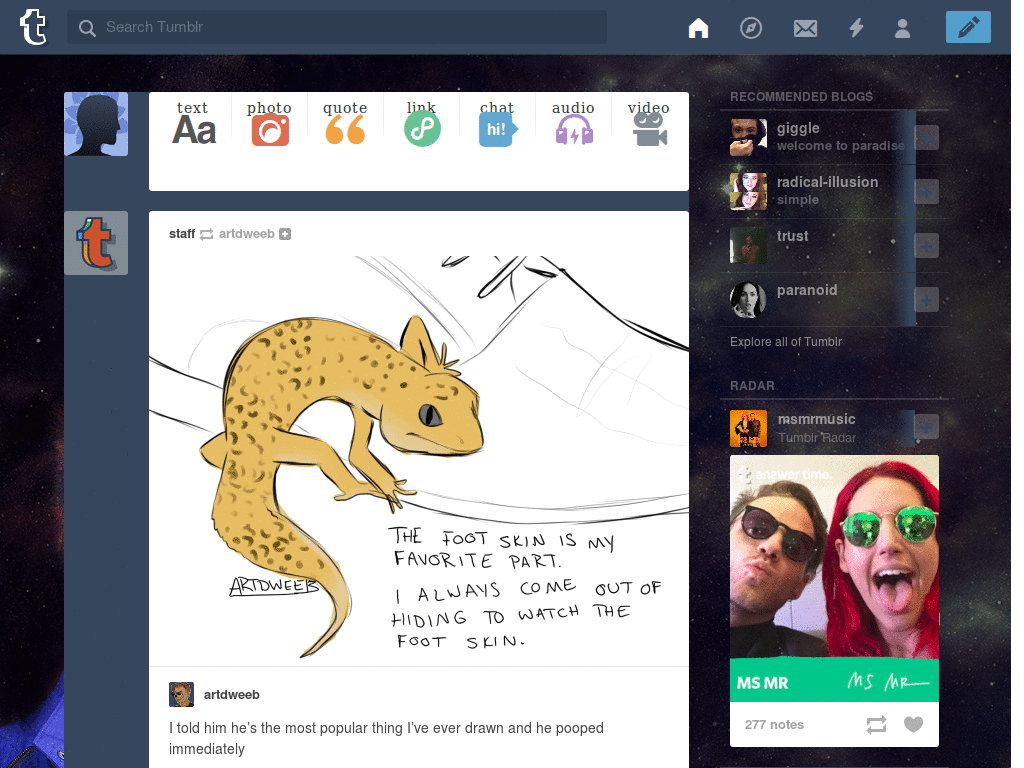Create a new audio post

coord(573,123)
